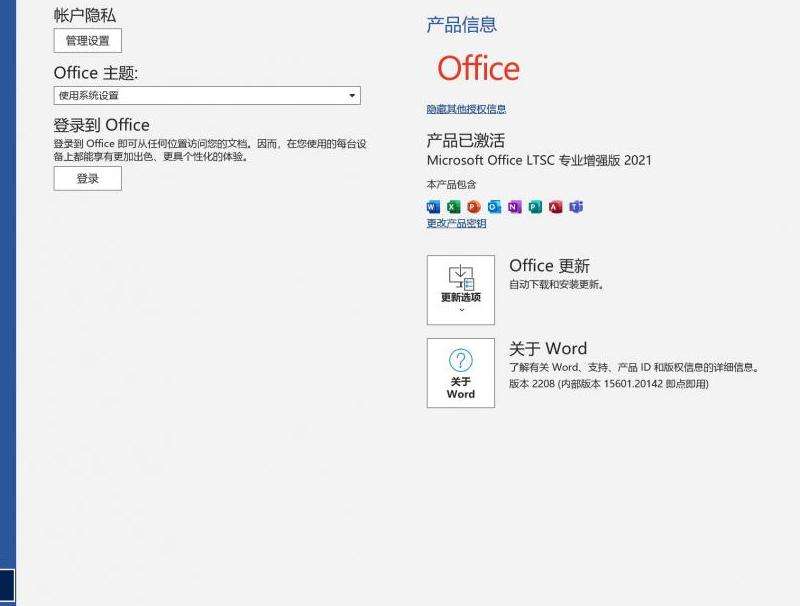
Task: Click the 更改产品密钥 link
Action: click(456, 223)
